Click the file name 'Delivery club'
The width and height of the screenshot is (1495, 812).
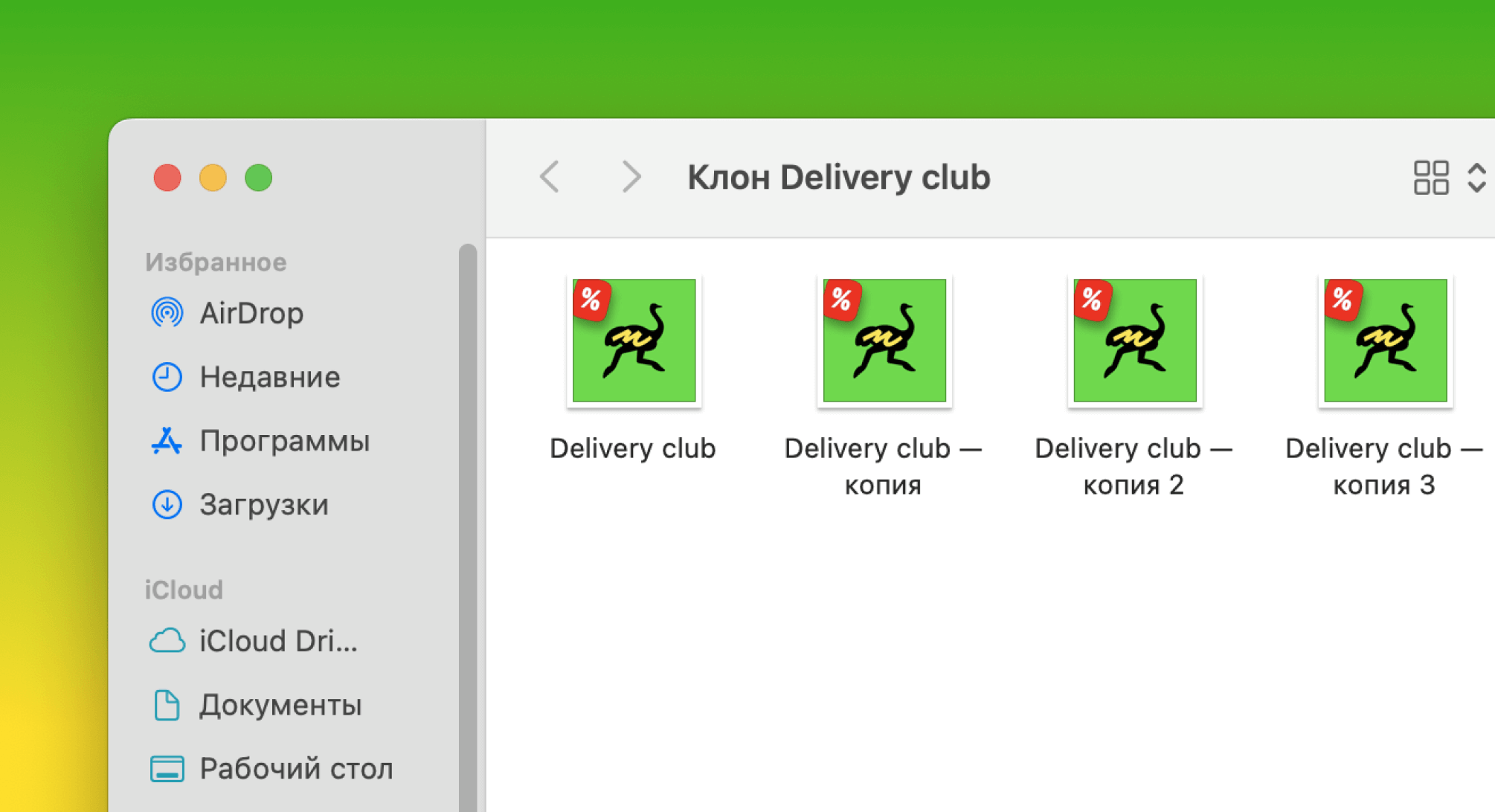click(633, 449)
